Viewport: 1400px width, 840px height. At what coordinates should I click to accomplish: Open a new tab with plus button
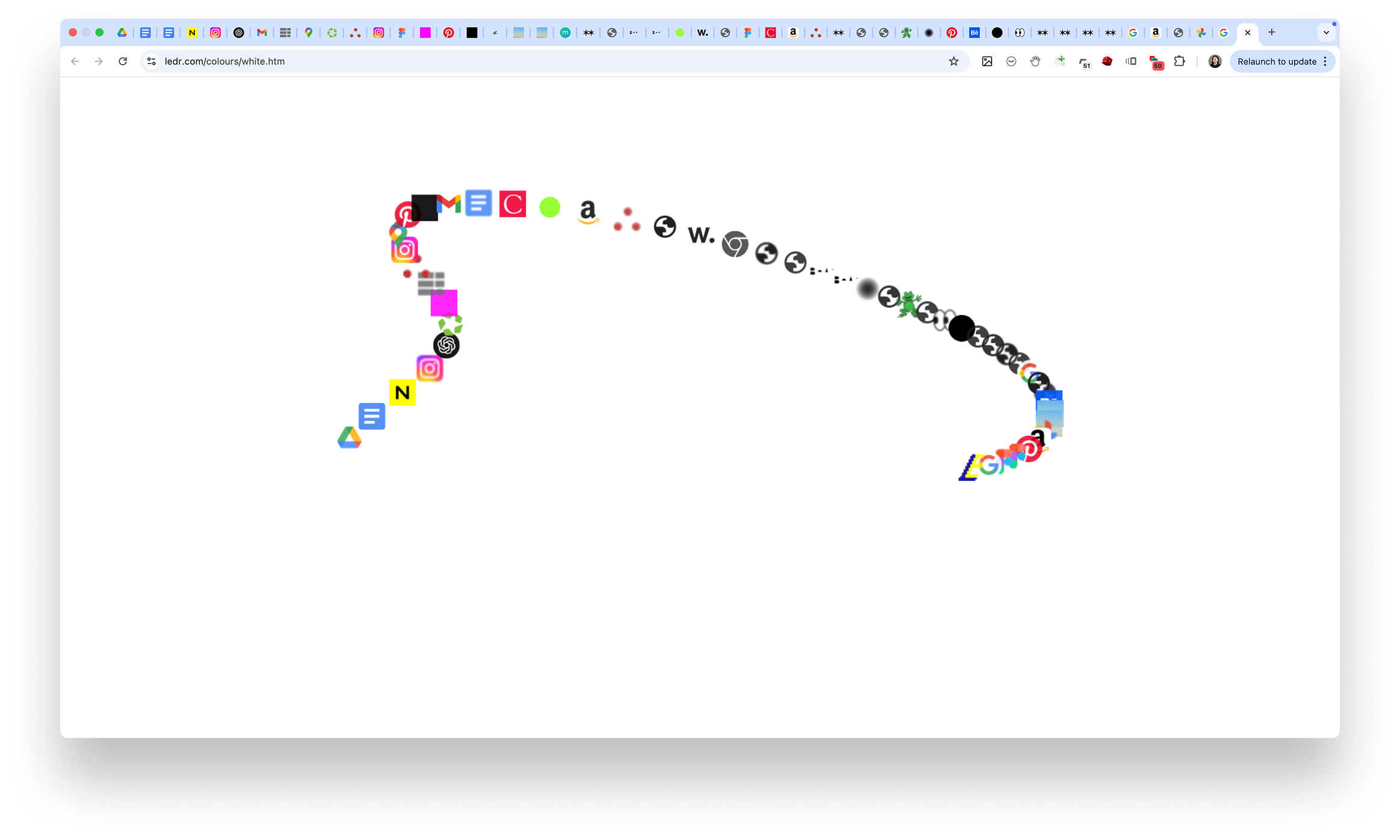(x=1272, y=32)
